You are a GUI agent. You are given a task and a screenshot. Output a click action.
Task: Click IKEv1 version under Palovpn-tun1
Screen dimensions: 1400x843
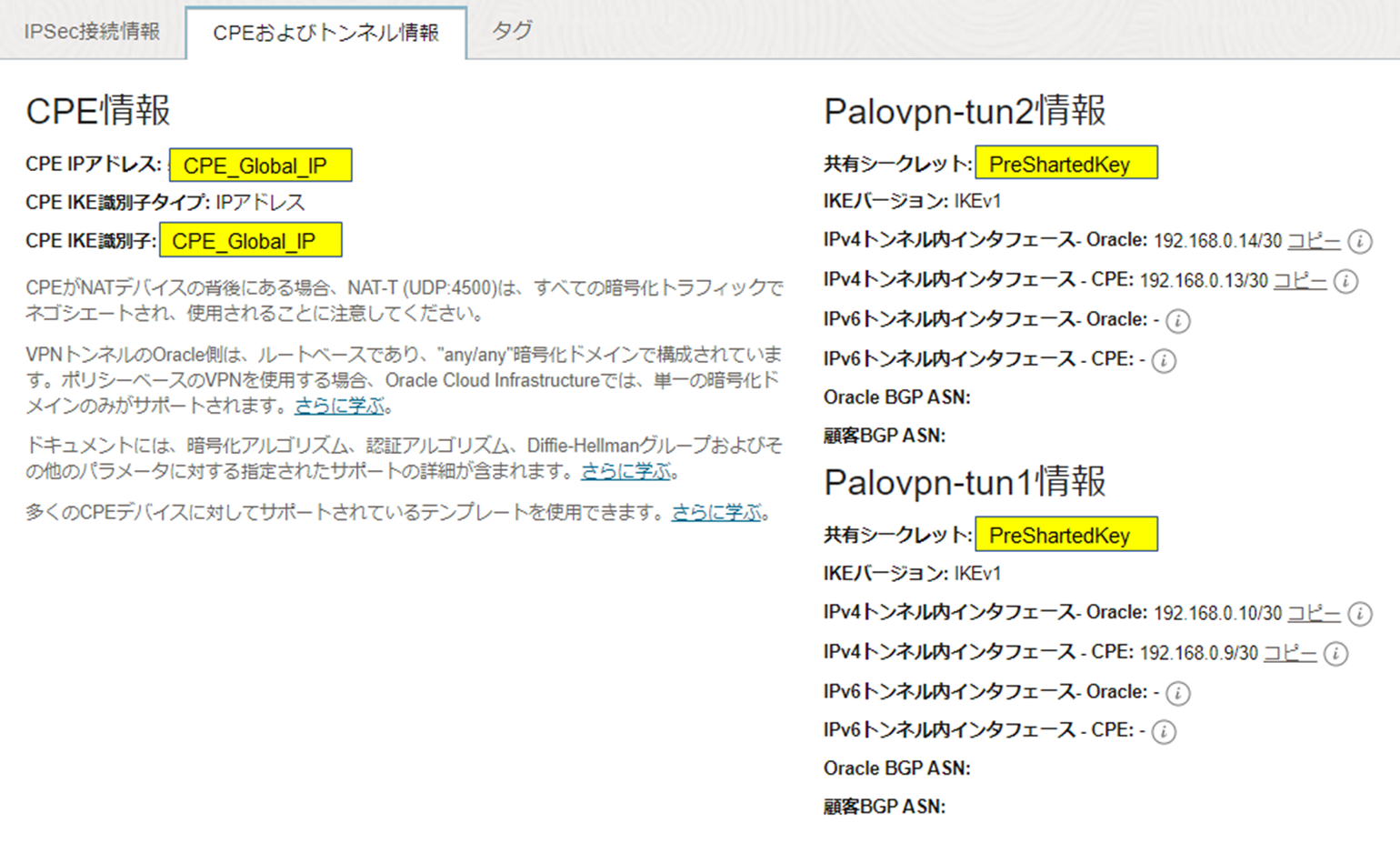[x=977, y=574]
